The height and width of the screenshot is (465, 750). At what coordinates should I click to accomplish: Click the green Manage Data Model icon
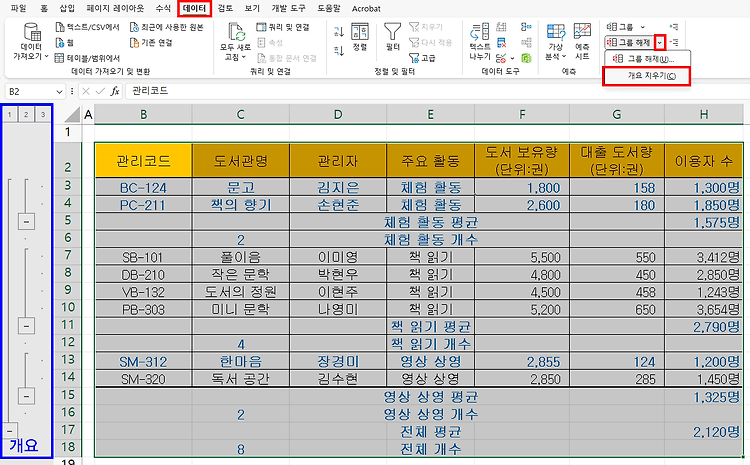tap(526, 58)
